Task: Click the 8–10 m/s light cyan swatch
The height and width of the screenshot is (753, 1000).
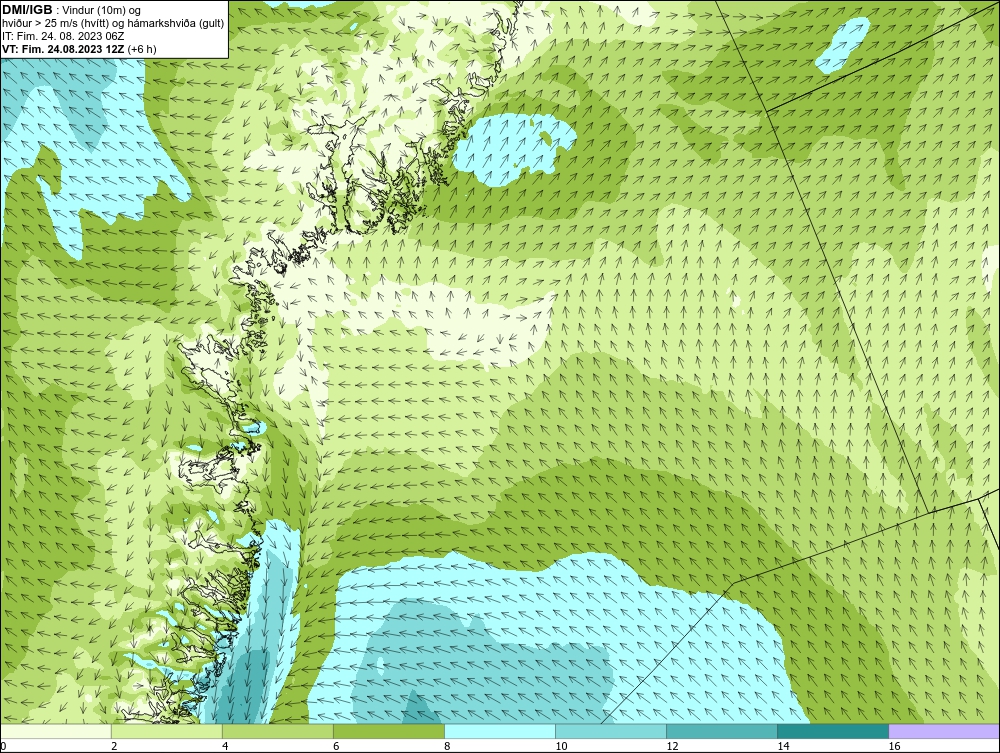Action: coord(500,731)
